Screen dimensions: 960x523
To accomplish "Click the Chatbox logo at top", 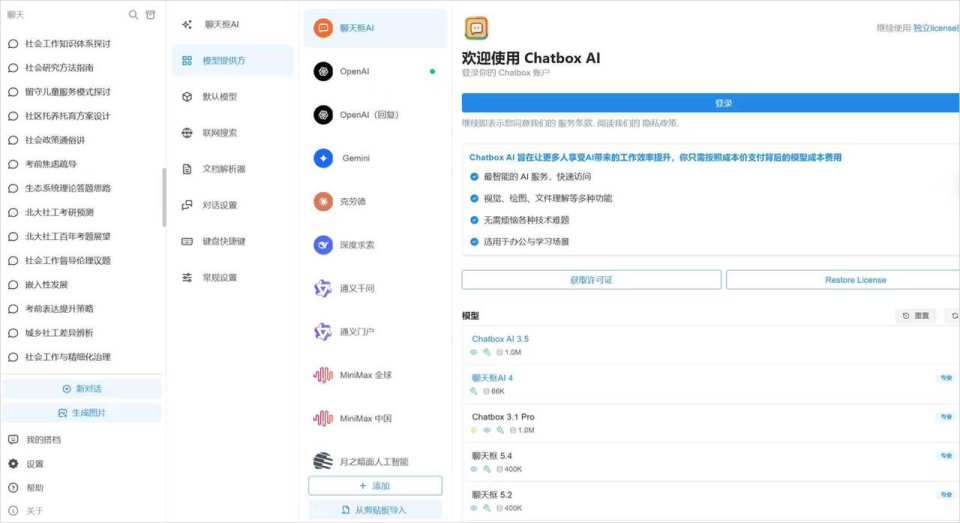I will [476, 28].
